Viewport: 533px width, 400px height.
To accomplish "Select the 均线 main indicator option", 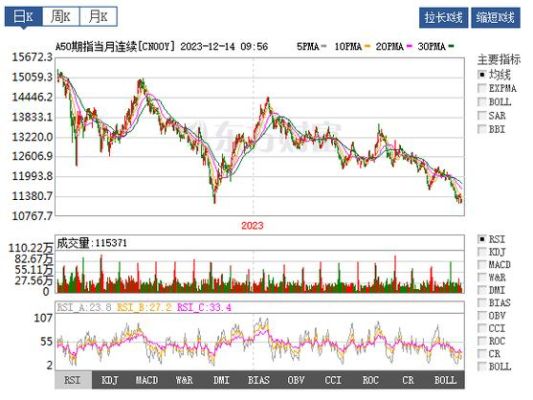I will tap(495, 74).
